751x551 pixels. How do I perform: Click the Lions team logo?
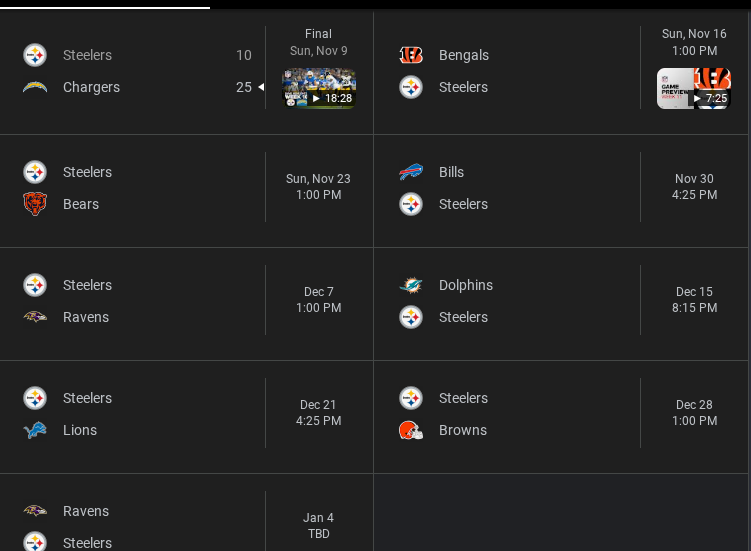pos(35,430)
